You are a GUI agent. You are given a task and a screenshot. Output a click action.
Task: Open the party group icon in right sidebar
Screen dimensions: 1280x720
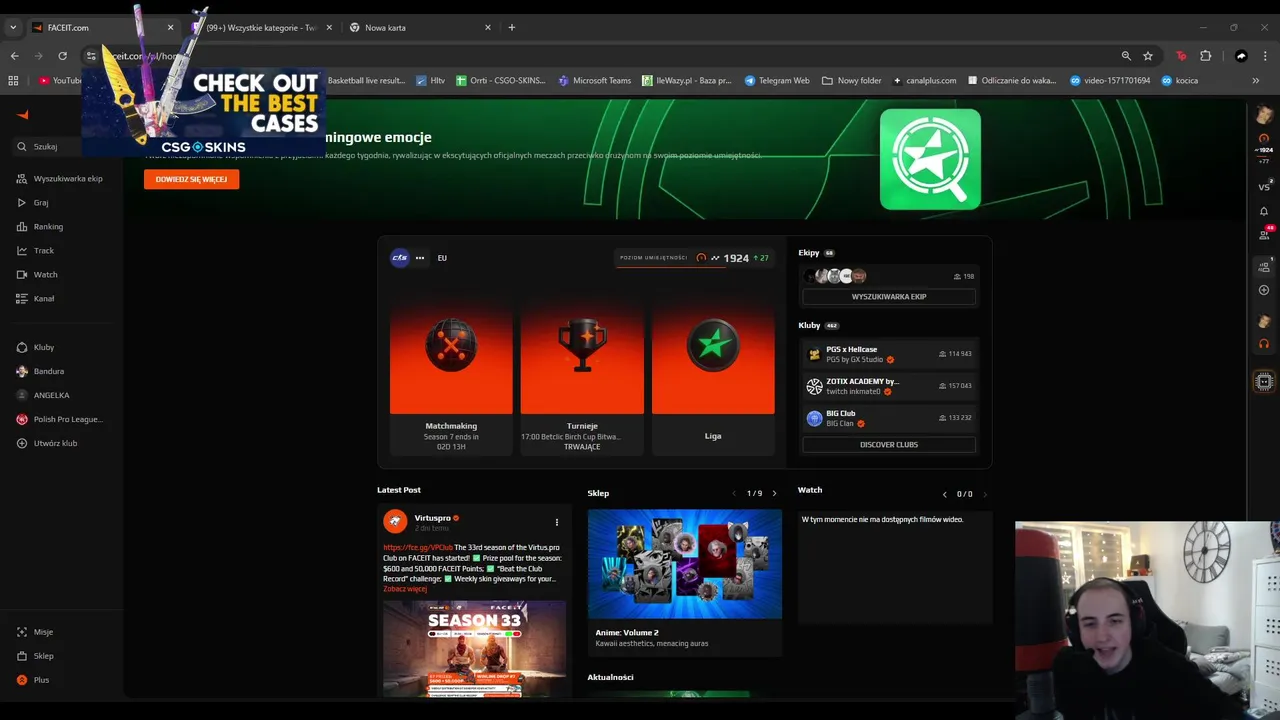click(1264, 266)
